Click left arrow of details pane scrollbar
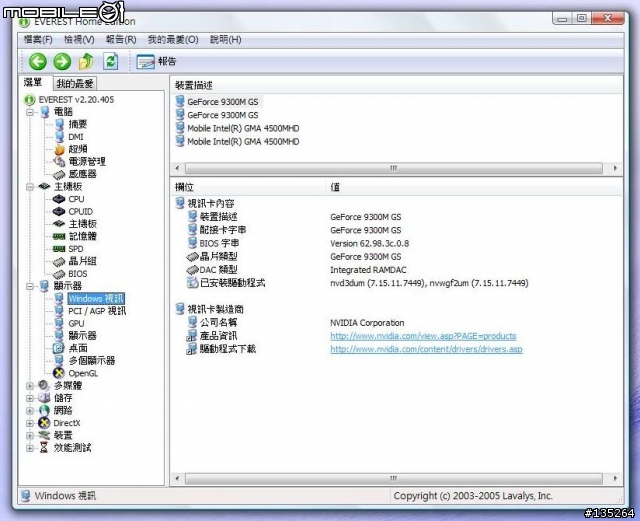The height and width of the screenshot is (521, 640). pos(177,478)
